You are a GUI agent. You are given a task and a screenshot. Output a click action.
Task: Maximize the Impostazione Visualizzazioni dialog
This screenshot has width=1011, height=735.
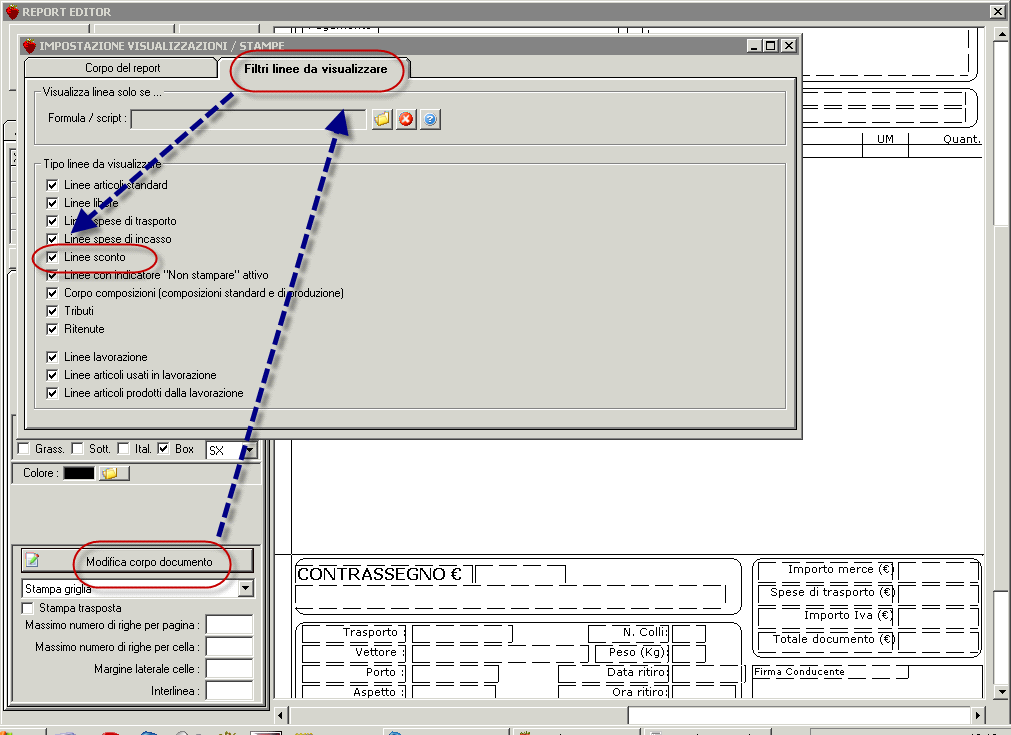(771, 46)
